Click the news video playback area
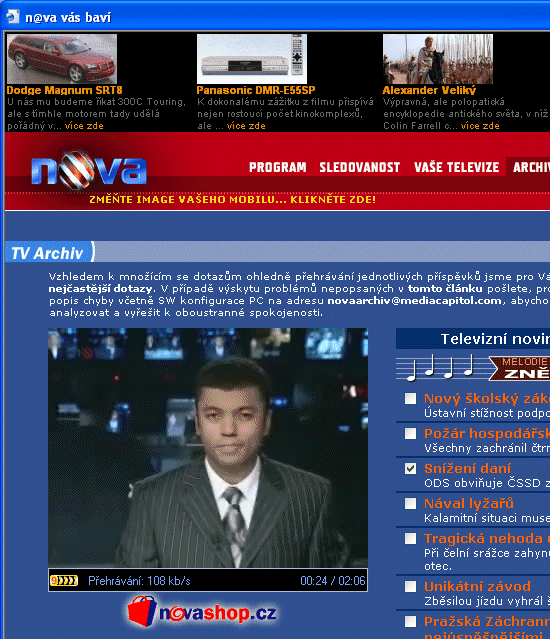Viewport: 550px width, 639px height. pos(208,448)
